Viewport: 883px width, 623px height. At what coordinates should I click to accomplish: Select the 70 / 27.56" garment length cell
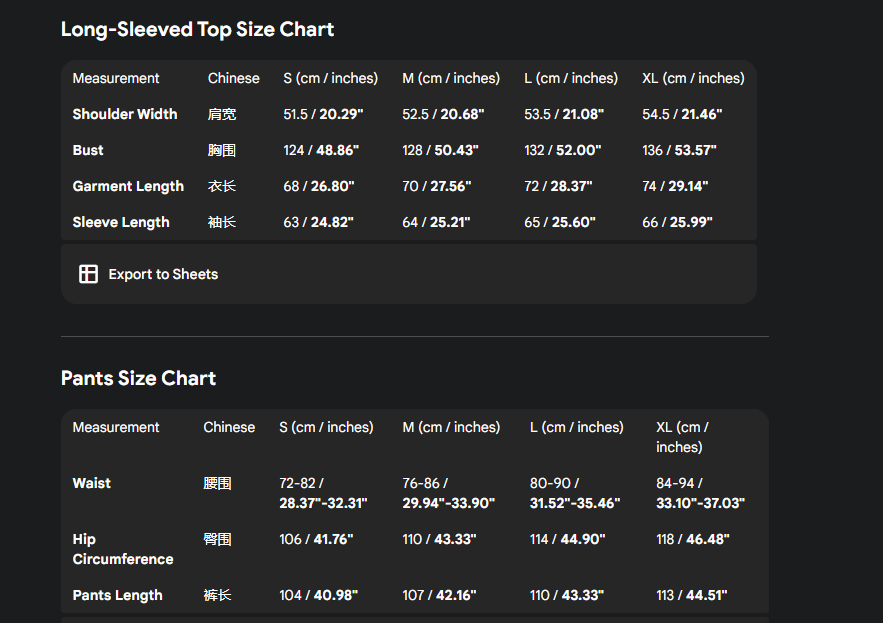click(x=436, y=186)
